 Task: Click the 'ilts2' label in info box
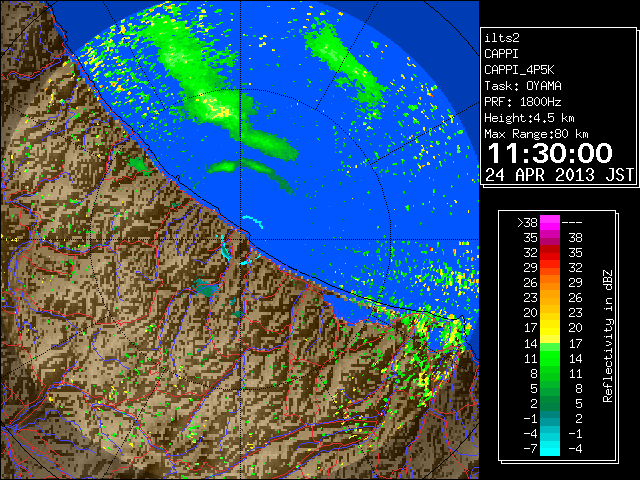[x=502, y=38]
